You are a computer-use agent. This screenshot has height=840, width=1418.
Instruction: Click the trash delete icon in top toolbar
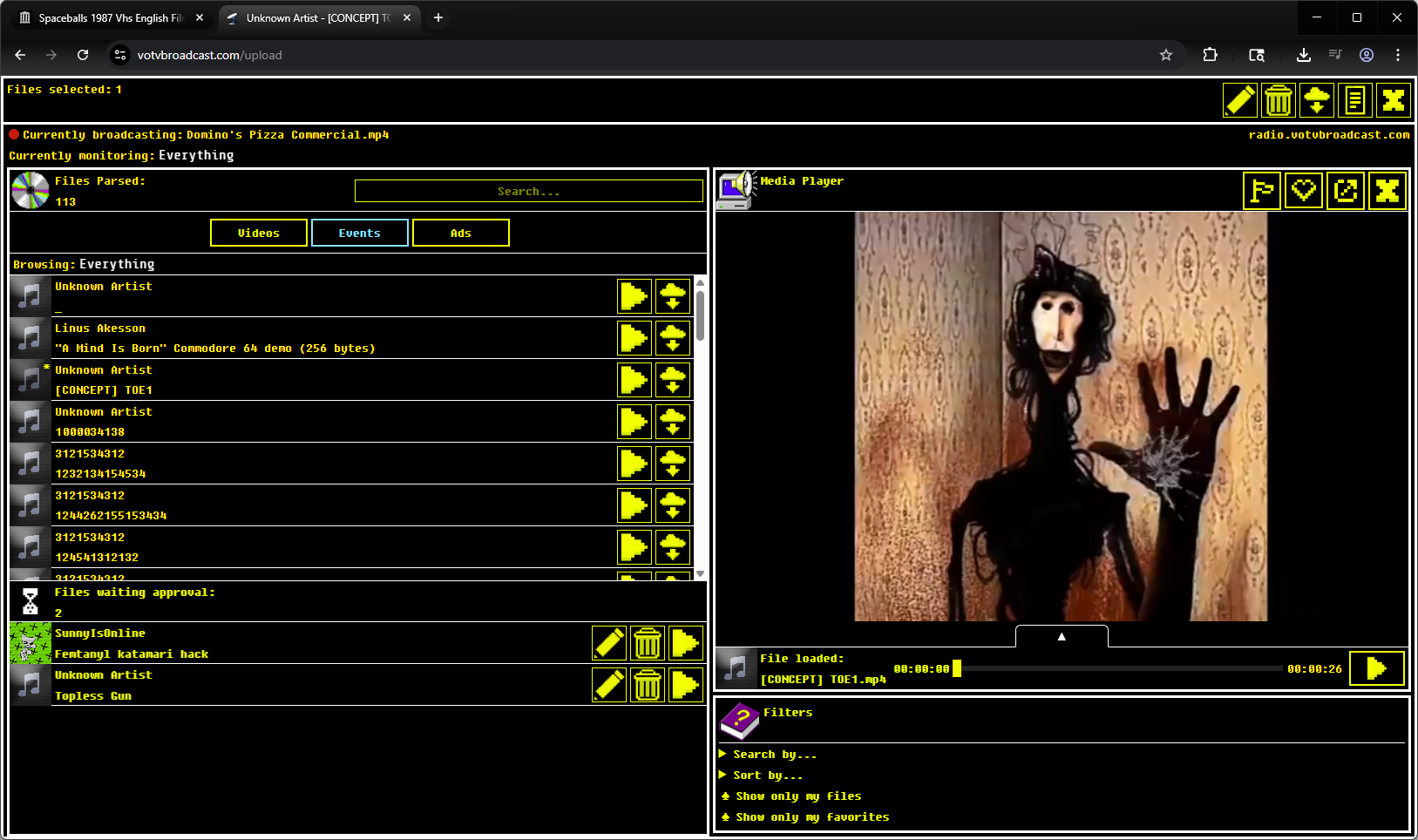coord(1279,100)
